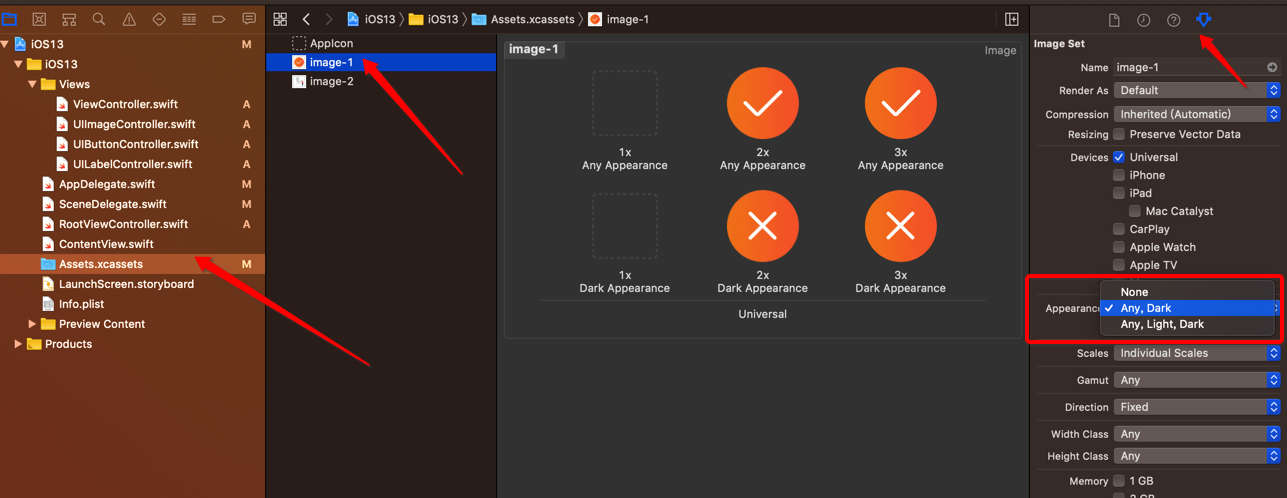Viewport: 1287px width, 498px height.
Task: Open AppDelegate.swift in navigator
Action: pos(106,184)
